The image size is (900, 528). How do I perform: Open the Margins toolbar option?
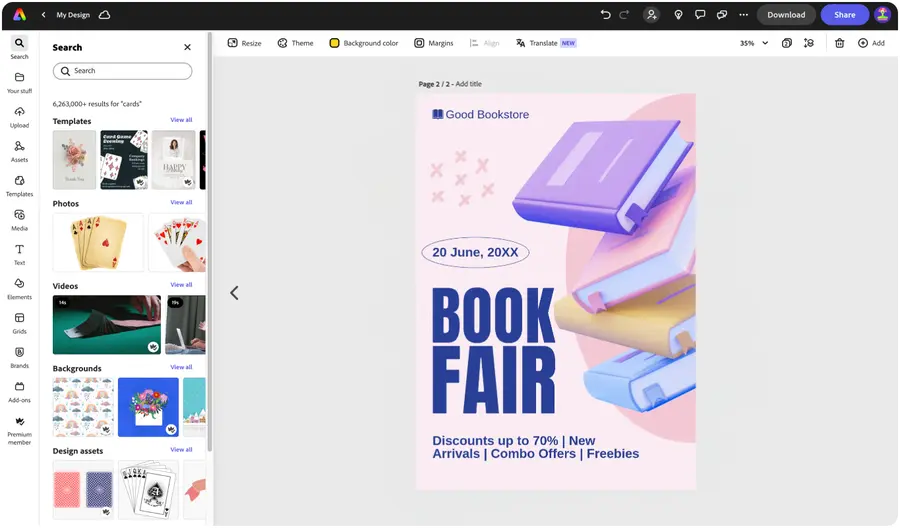(433, 43)
